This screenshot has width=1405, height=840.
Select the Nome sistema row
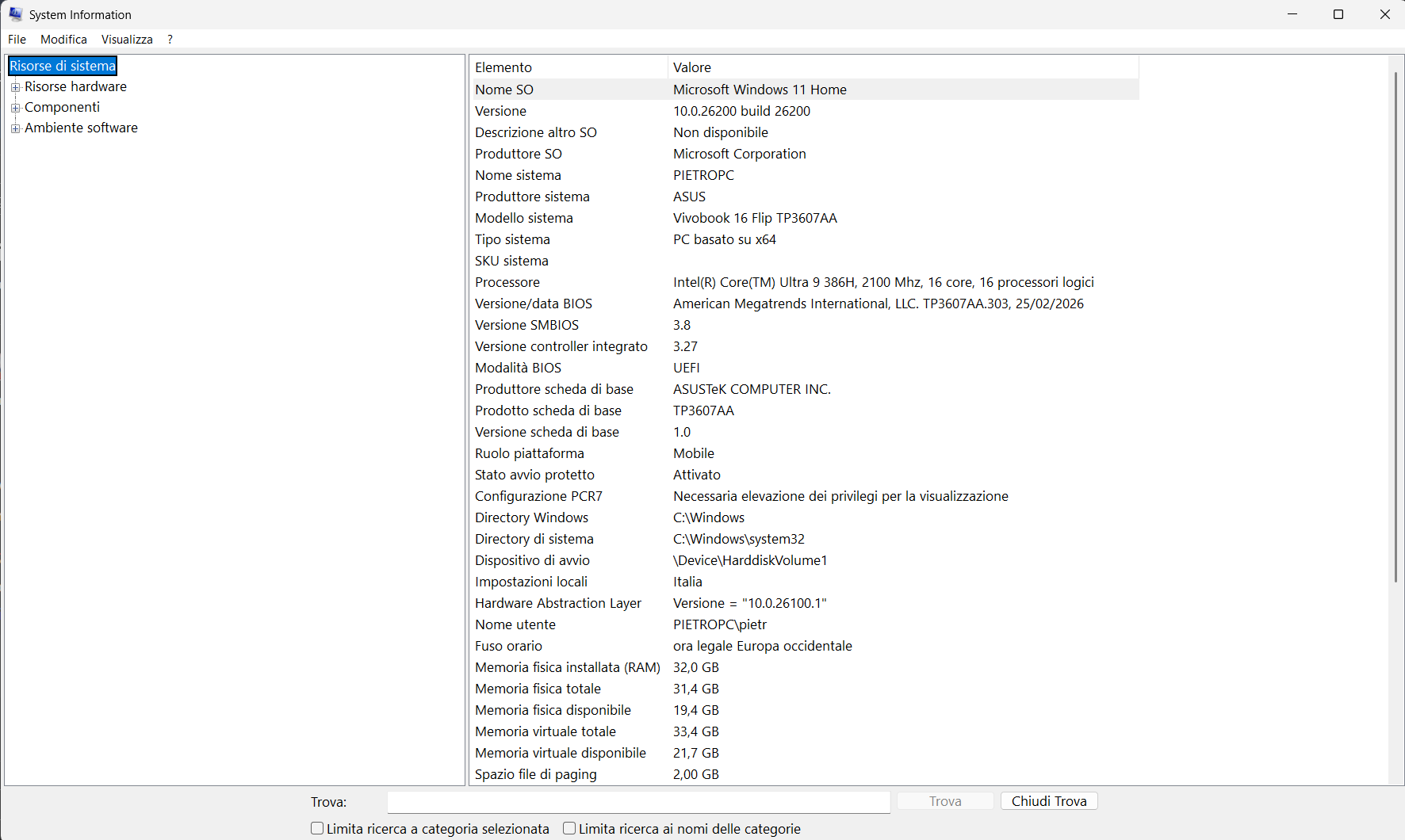[x=804, y=175]
